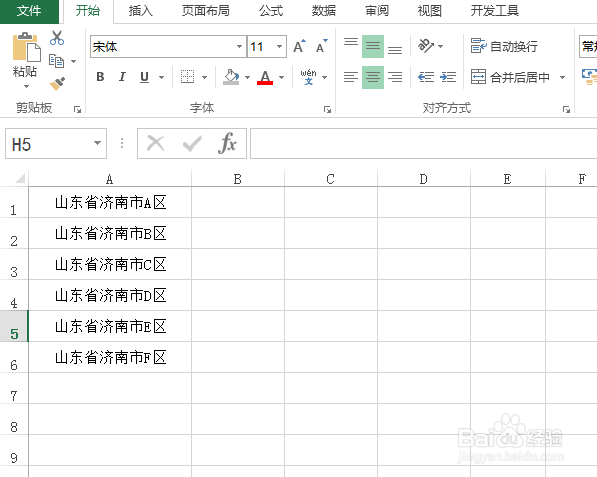Activate the Format Painter brush
Screen dimensions: 597x477
[x=57, y=83]
